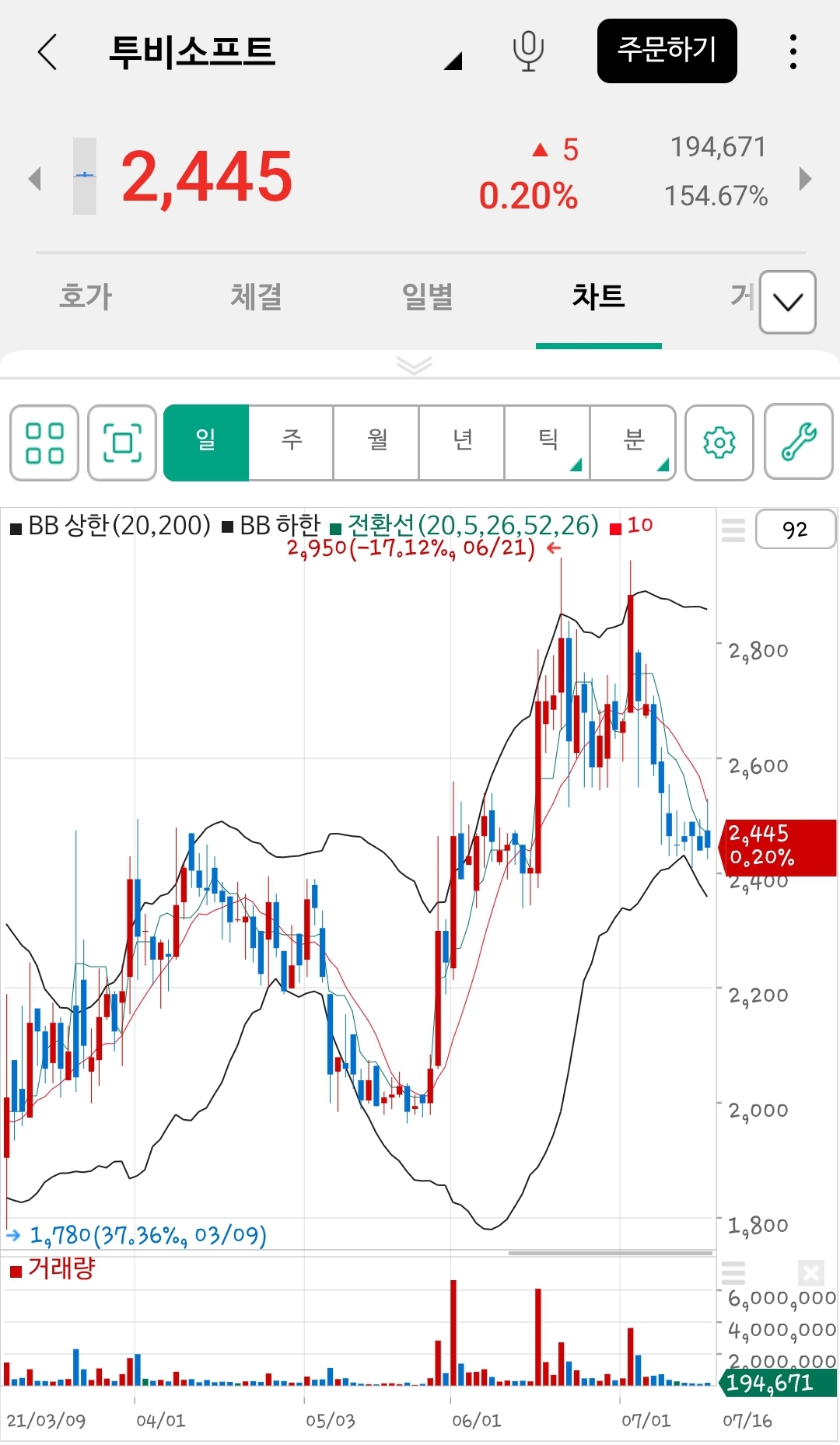The width and height of the screenshot is (840, 1445).
Task: Open the 틱 tick period dropdown
Action: [x=548, y=443]
